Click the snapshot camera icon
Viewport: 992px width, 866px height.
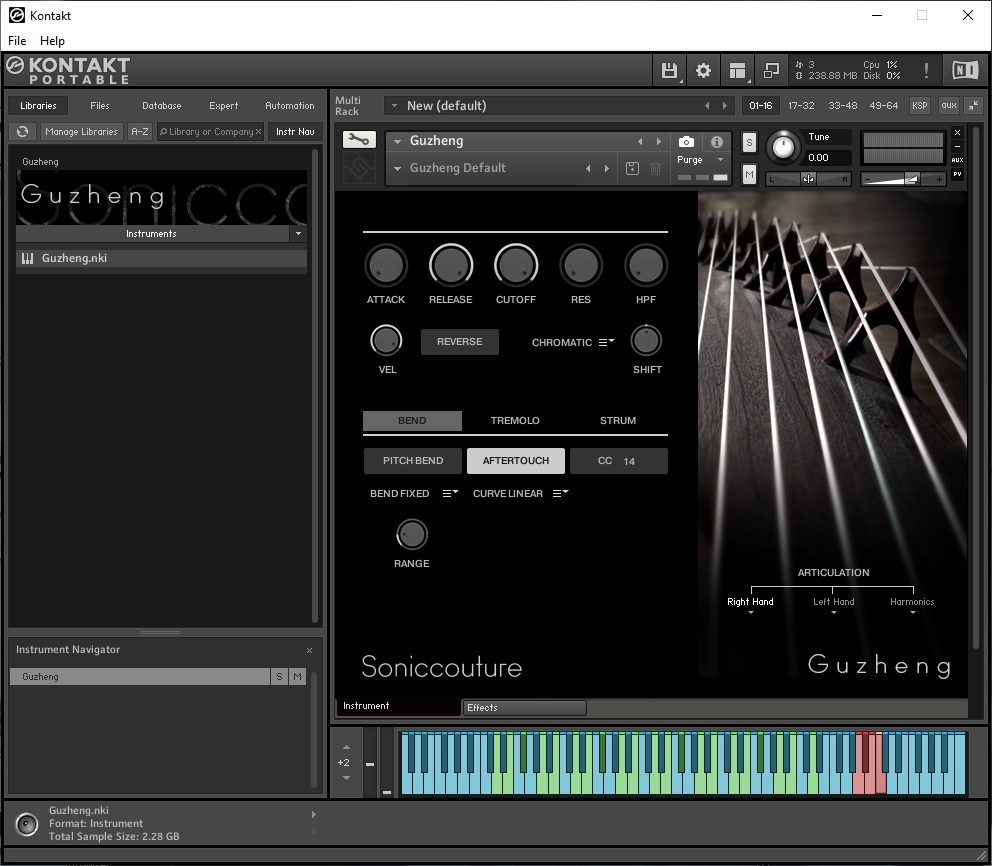click(686, 142)
